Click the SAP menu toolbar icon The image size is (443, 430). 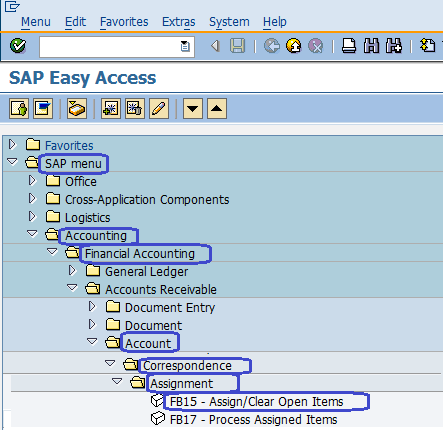tap(43, 108)
